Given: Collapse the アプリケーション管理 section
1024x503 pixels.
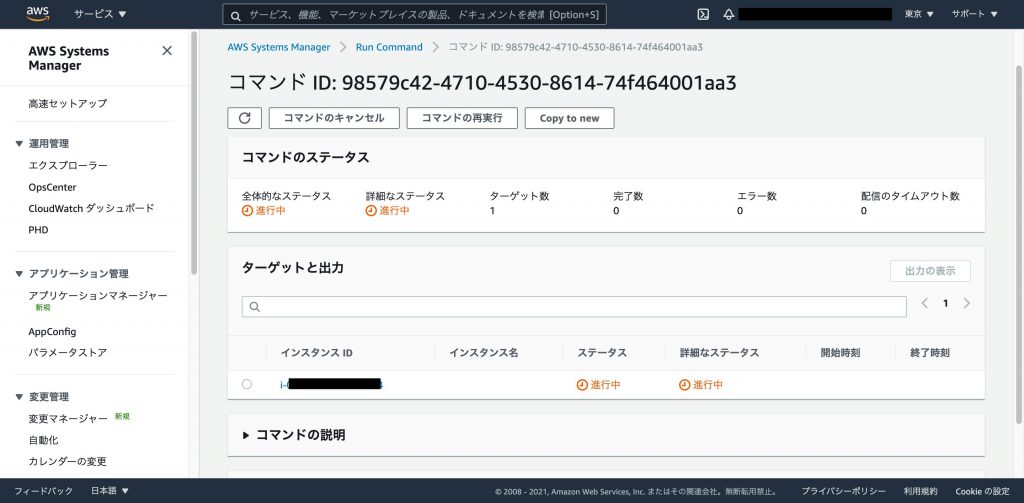Looking at the screenshot, I should (19, 274).
